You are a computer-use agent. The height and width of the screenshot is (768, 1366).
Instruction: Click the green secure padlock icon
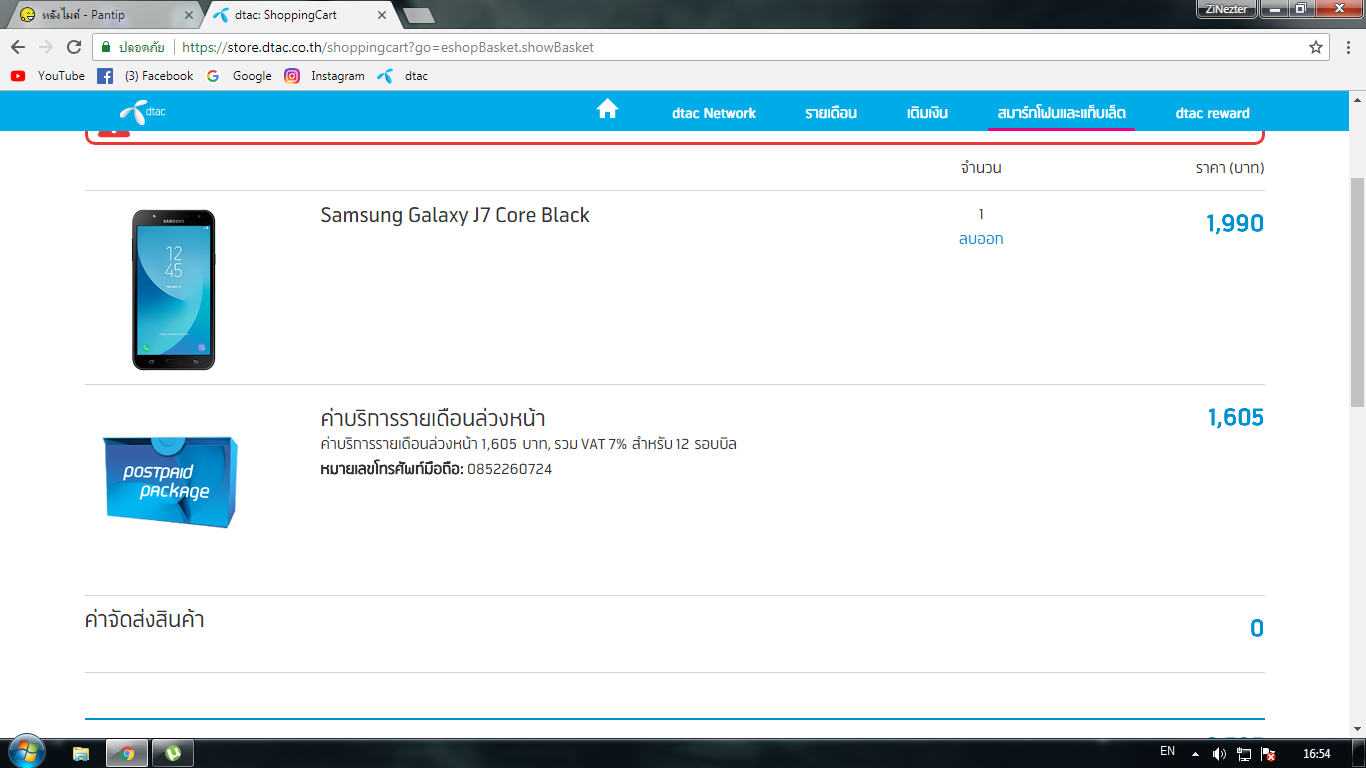point(106,47)
